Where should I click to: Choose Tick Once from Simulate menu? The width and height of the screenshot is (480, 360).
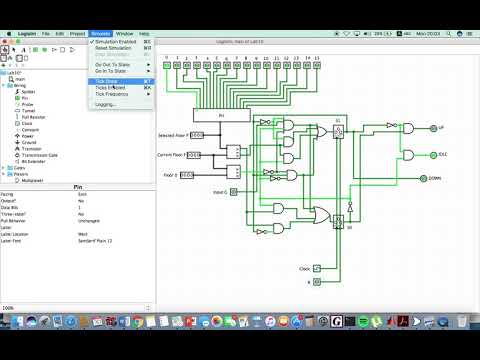point(121,81)
